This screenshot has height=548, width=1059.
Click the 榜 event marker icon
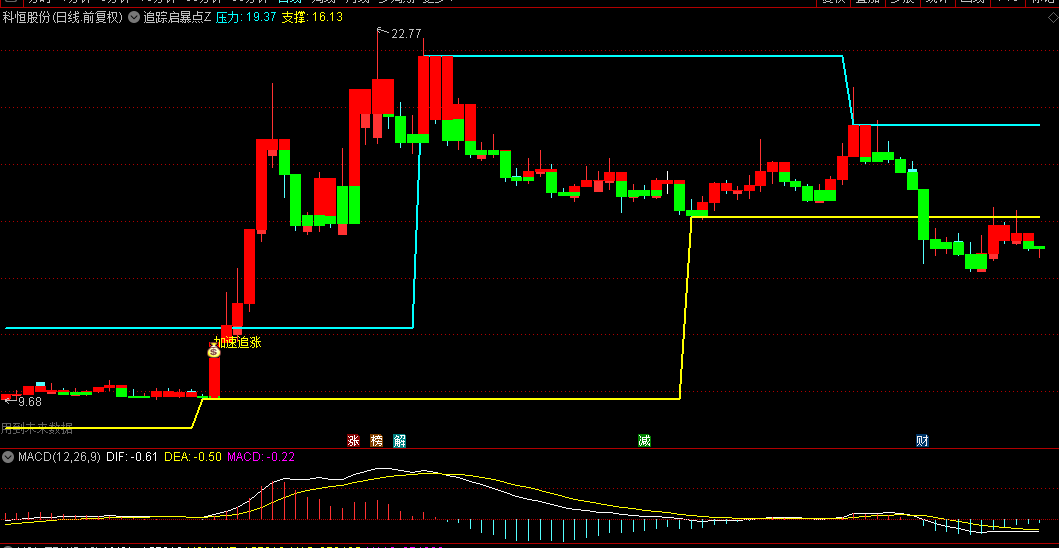[376, 441]
